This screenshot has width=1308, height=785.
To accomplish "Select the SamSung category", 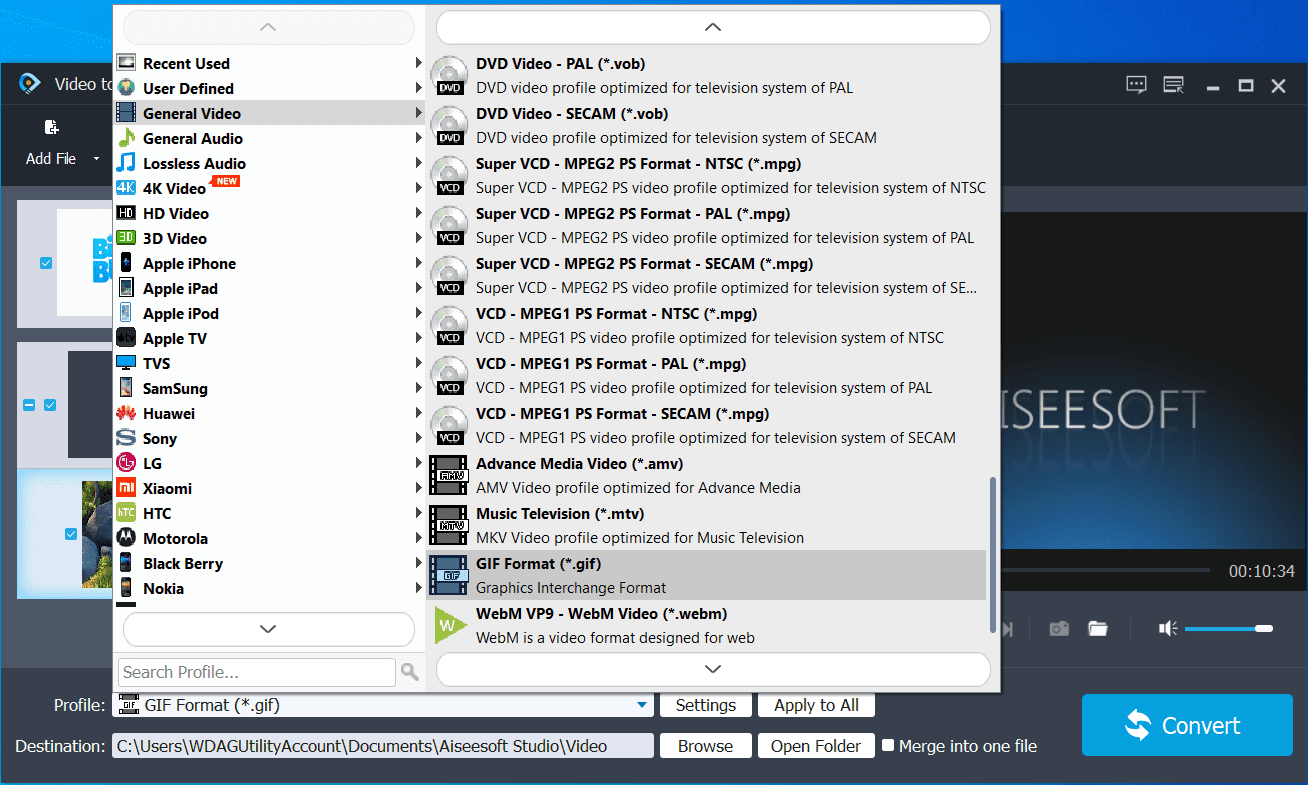I will (x=270, y=388).
